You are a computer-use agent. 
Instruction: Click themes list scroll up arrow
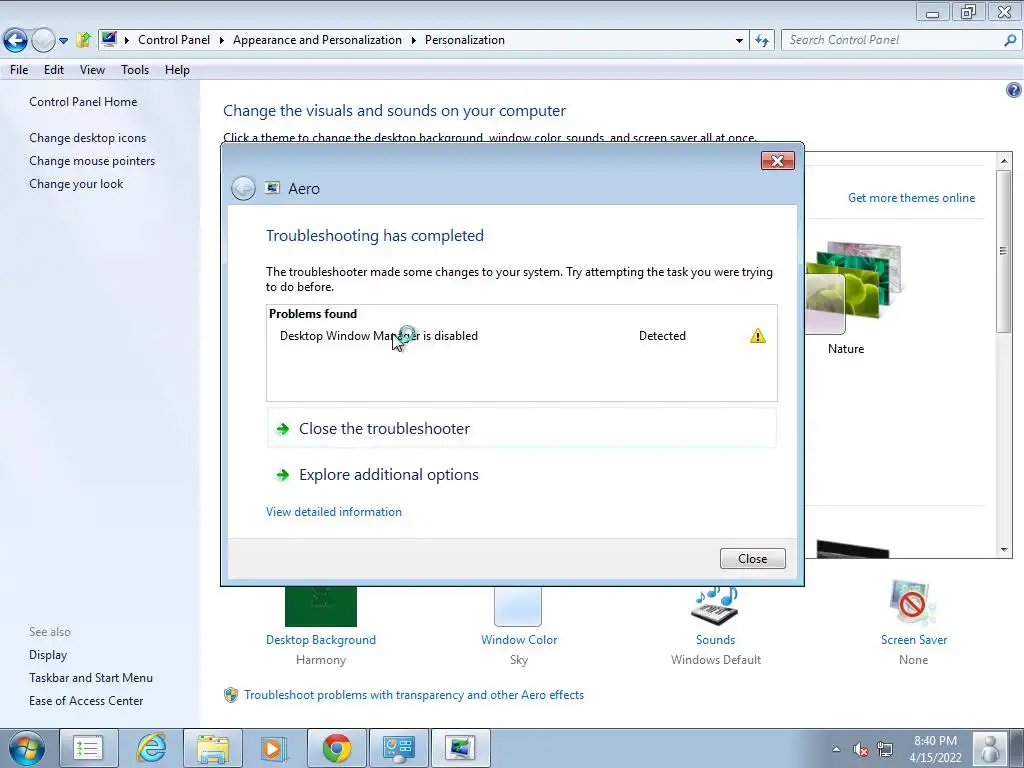(x=1004, y=161)
